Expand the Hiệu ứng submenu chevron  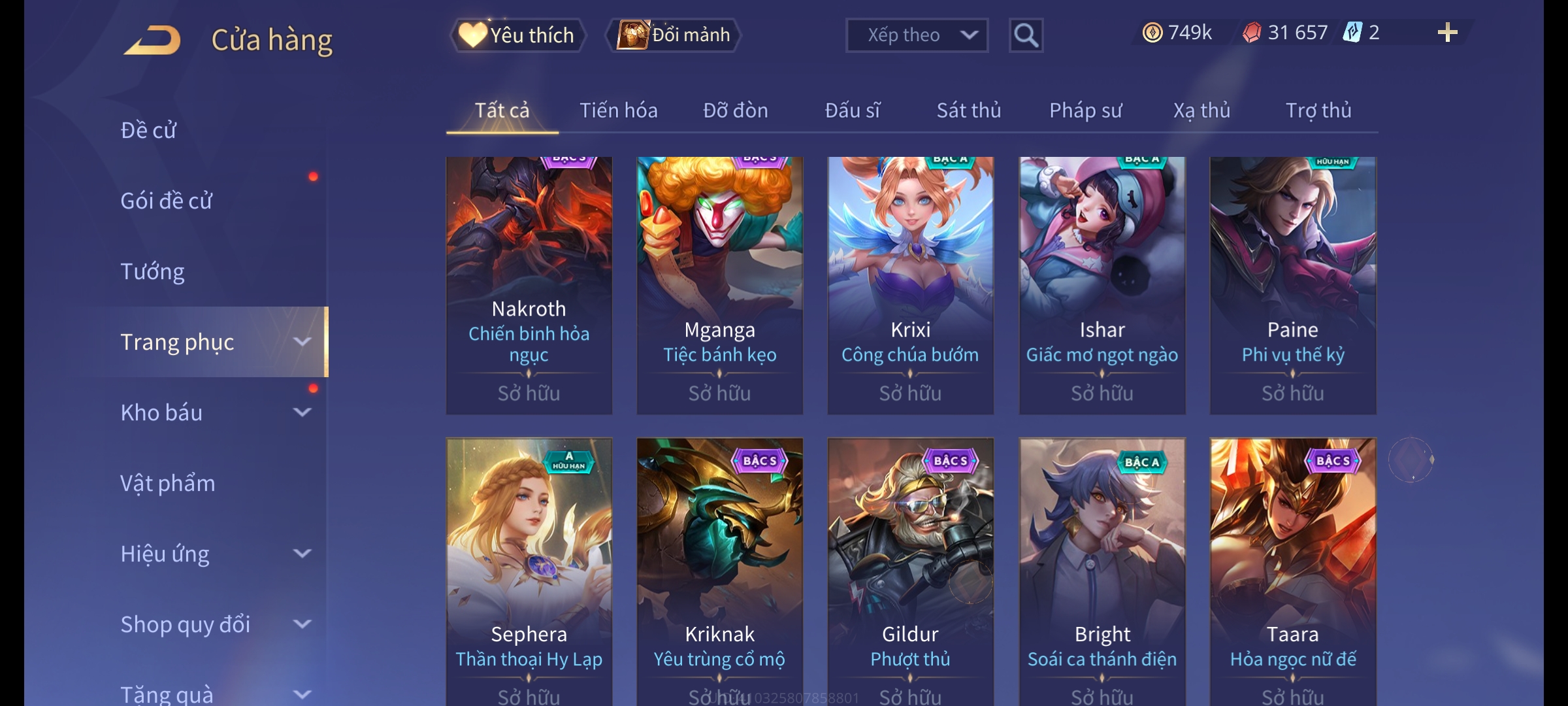tap(302, 554)
